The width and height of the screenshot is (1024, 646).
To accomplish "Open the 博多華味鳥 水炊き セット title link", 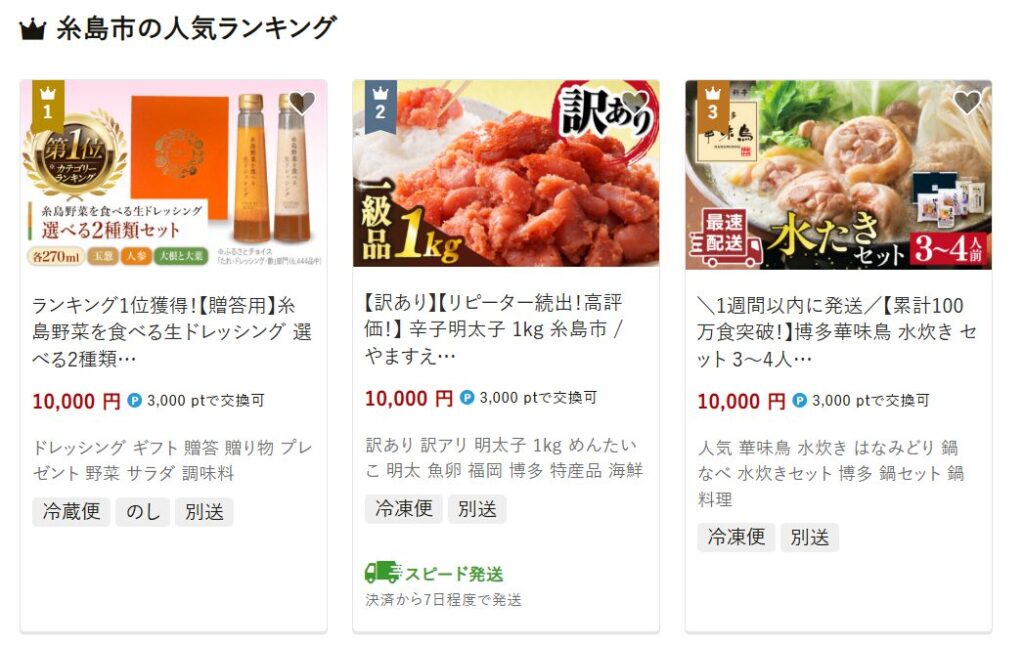I will point(837,332).
